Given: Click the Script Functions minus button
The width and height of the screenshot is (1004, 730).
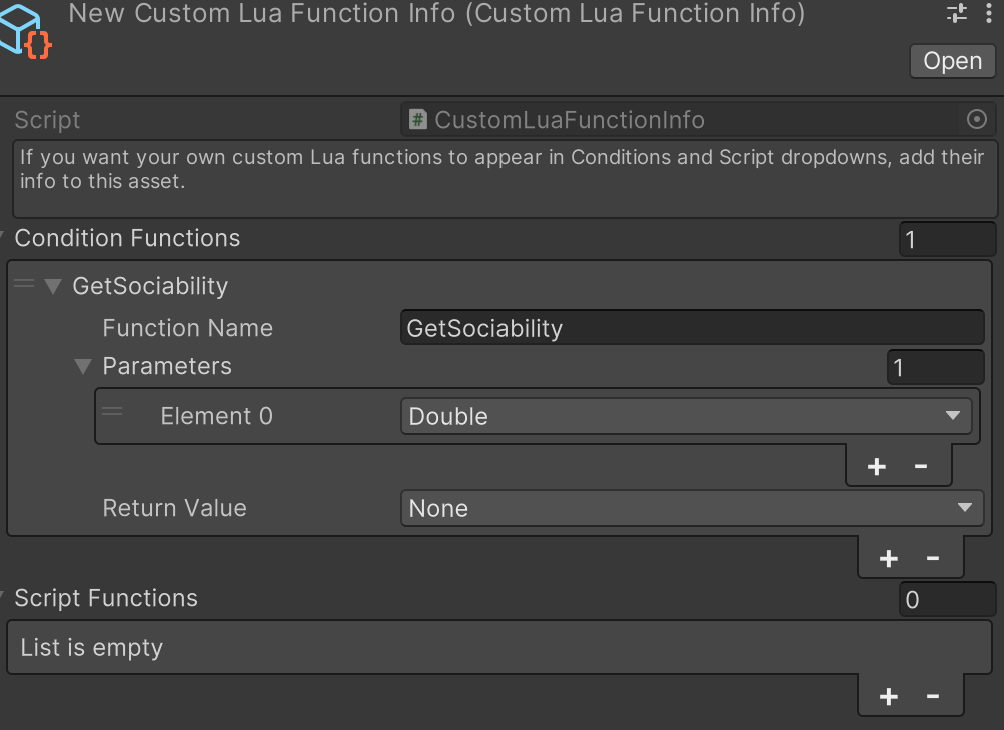Looking at the screenshot, I should (x=933, y=696).
